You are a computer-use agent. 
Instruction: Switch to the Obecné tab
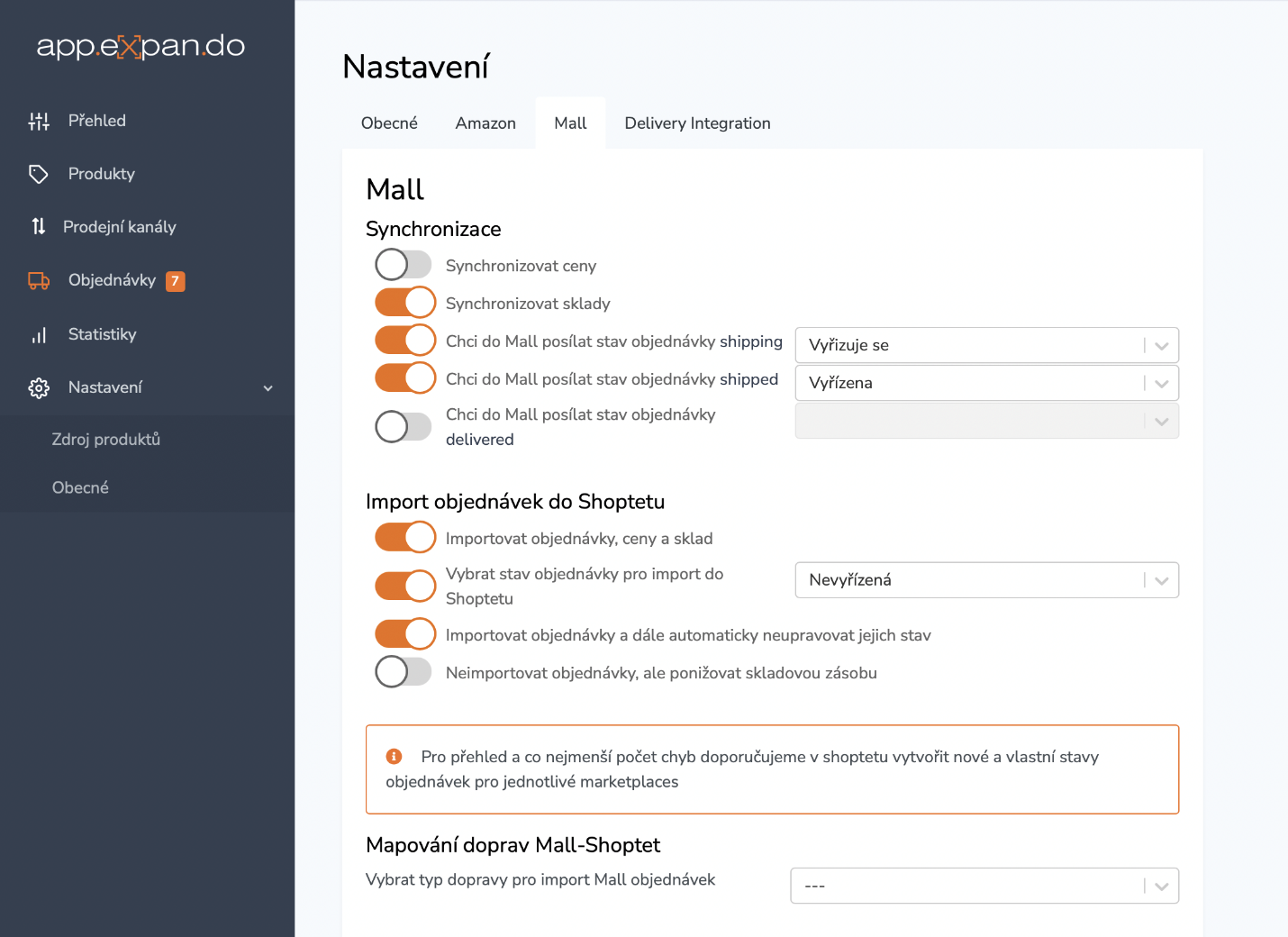coord(389,123)
